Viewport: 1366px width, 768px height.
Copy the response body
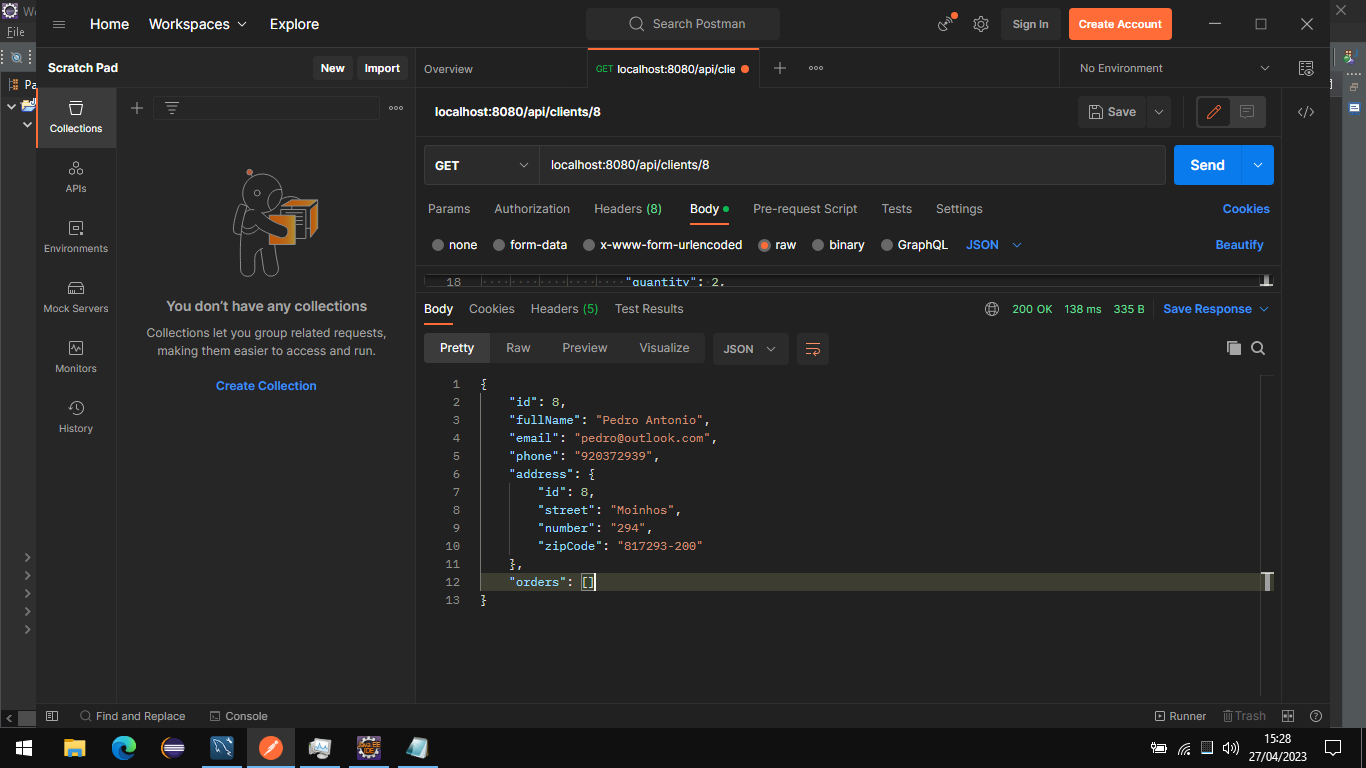[1234, 348]
